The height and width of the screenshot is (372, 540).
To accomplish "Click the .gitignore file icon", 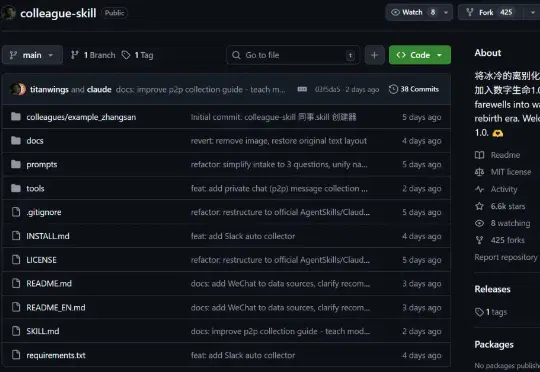I will (x=16, y=212).
